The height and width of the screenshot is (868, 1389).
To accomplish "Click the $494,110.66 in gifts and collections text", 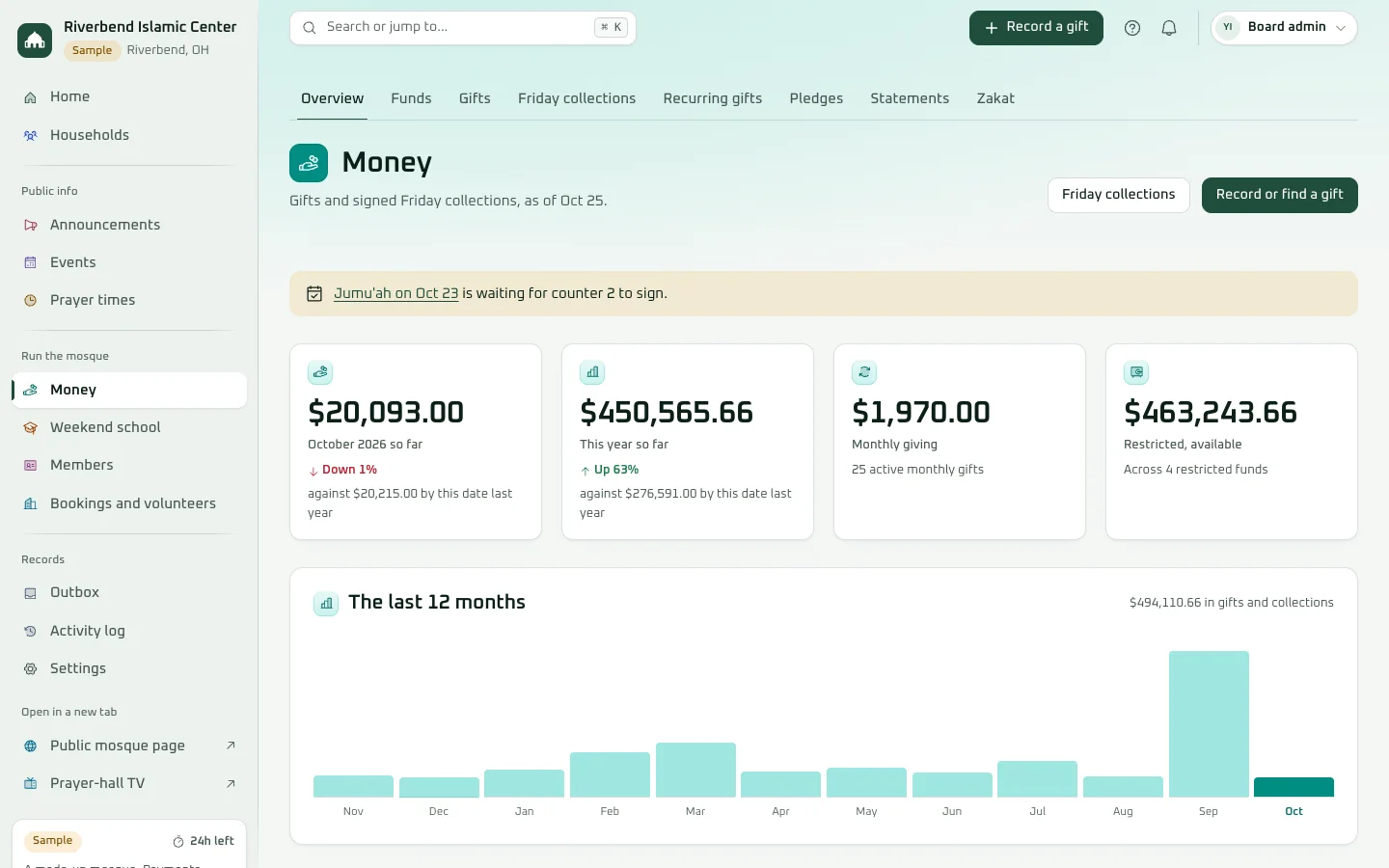I will (x=1232, y=603).
